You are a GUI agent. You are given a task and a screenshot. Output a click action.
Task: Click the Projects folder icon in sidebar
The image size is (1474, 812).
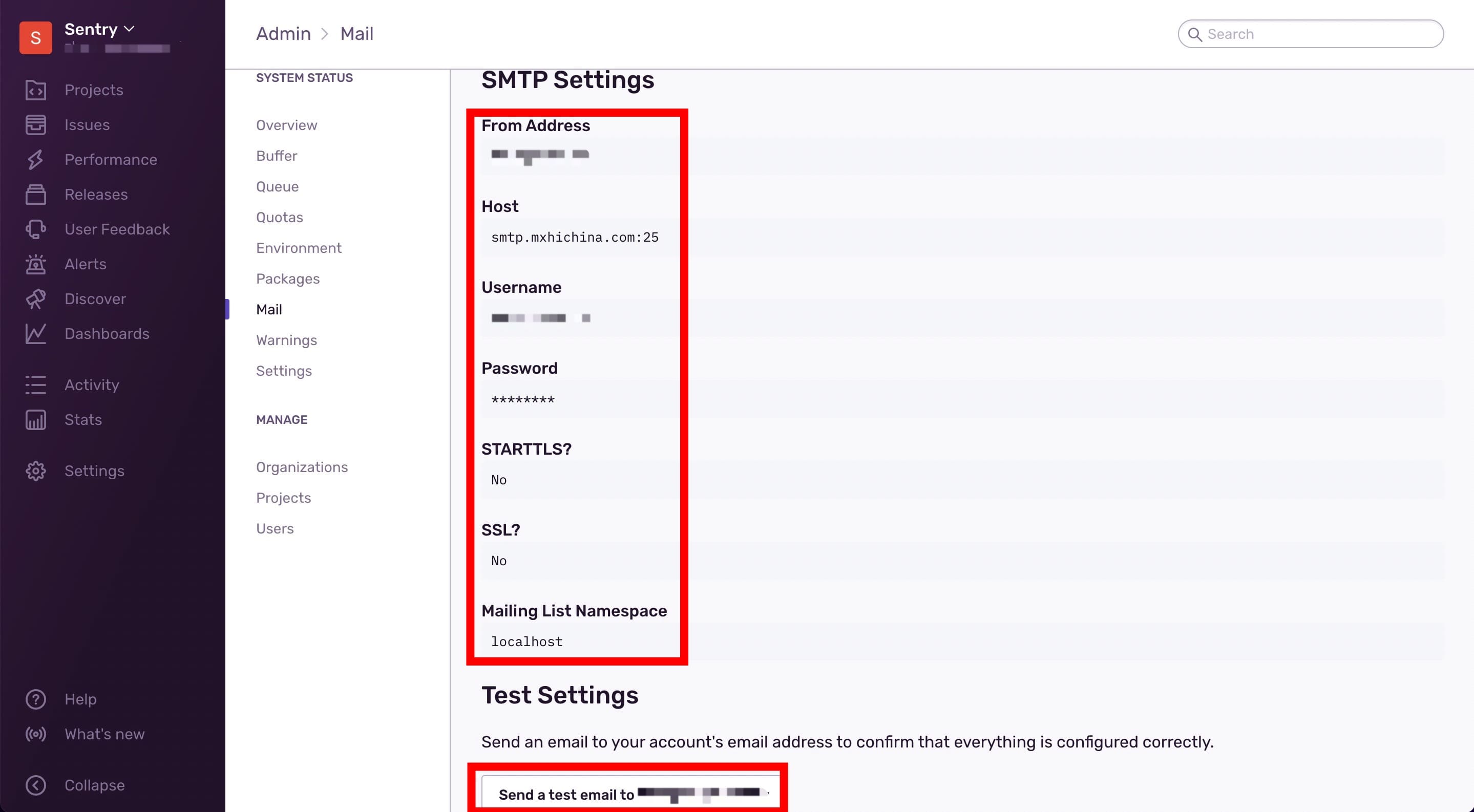[35, 90]
